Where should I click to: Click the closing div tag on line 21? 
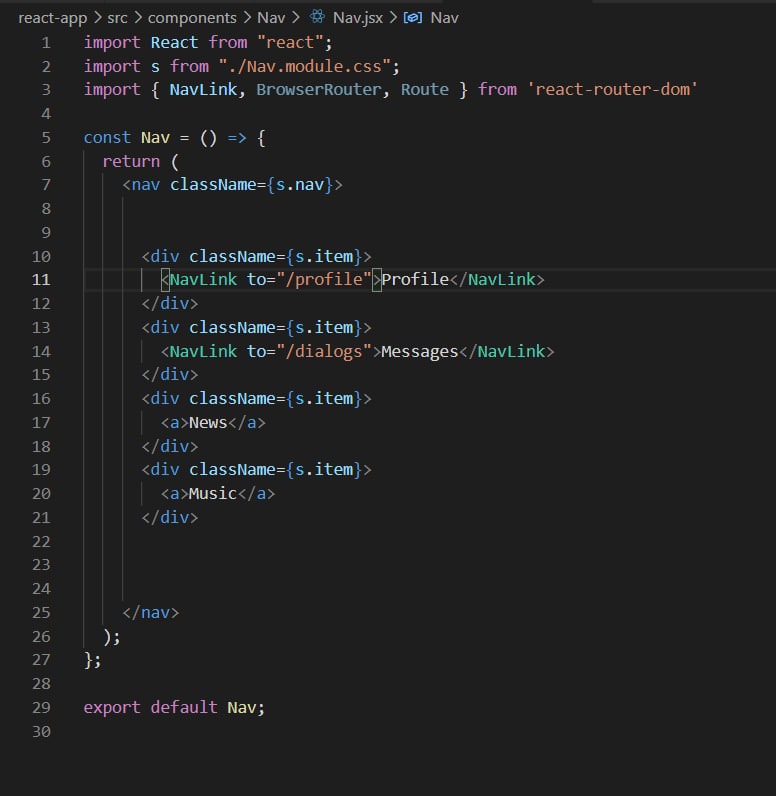coord(170,517)
